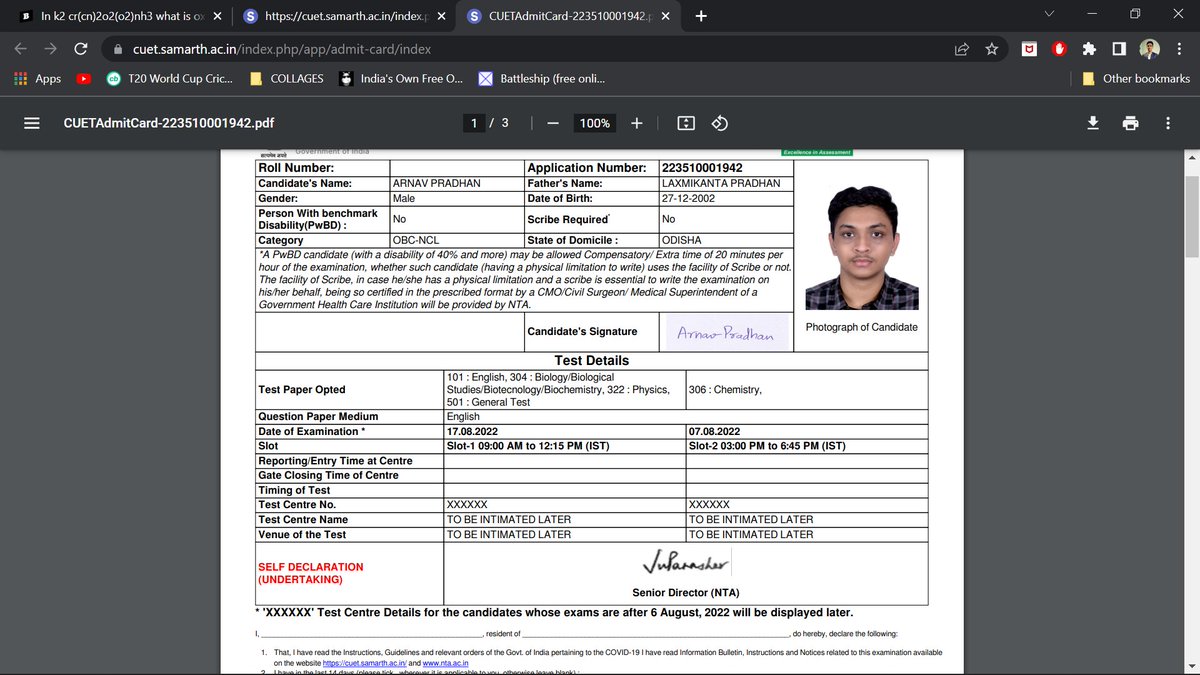This screenshot has height=675, width=1200.
Task: Click the PDF page number field
Action: click(475, 123)
